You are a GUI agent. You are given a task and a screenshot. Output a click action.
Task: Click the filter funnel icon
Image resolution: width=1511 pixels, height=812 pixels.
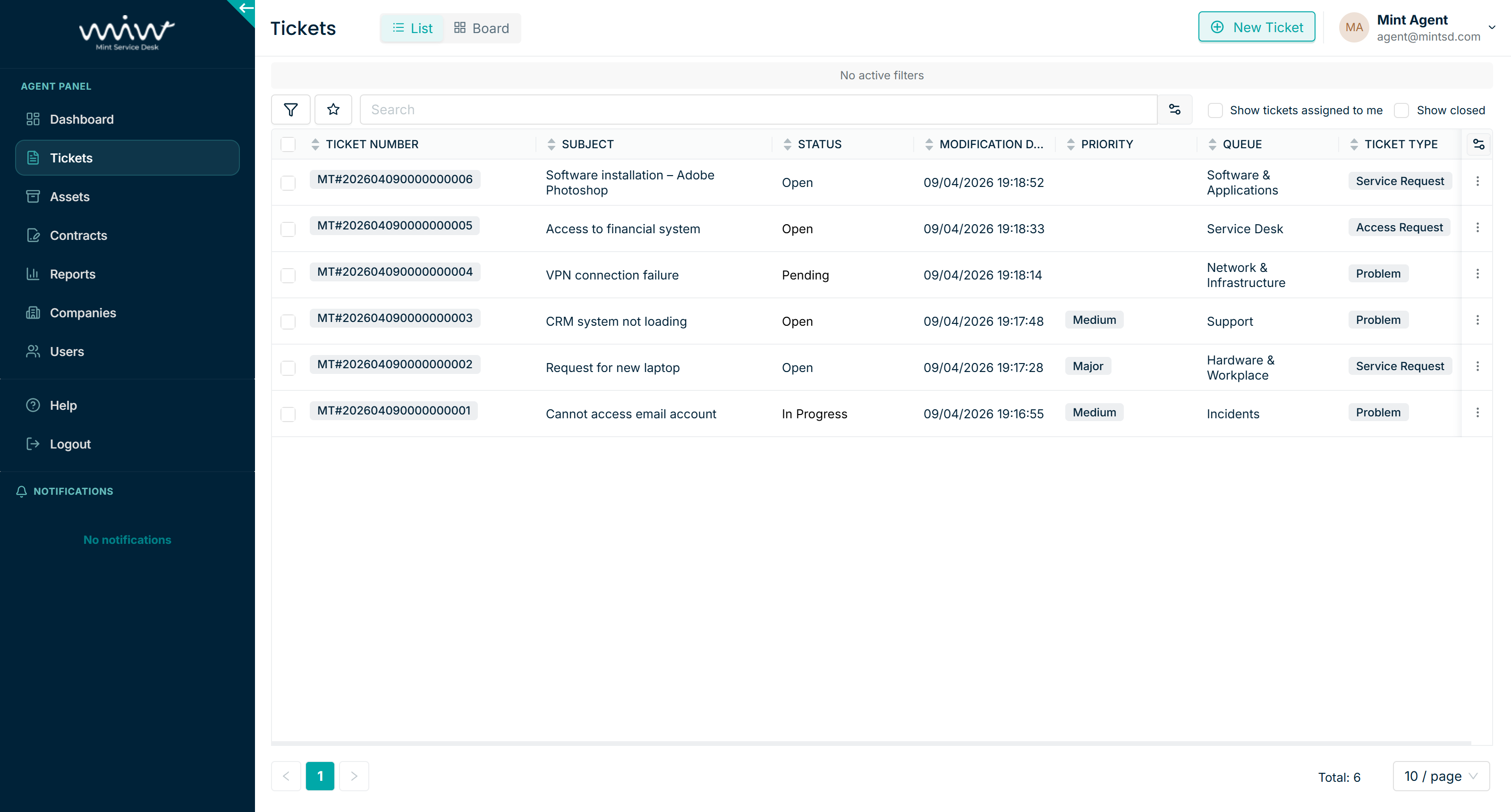(290, 110)
